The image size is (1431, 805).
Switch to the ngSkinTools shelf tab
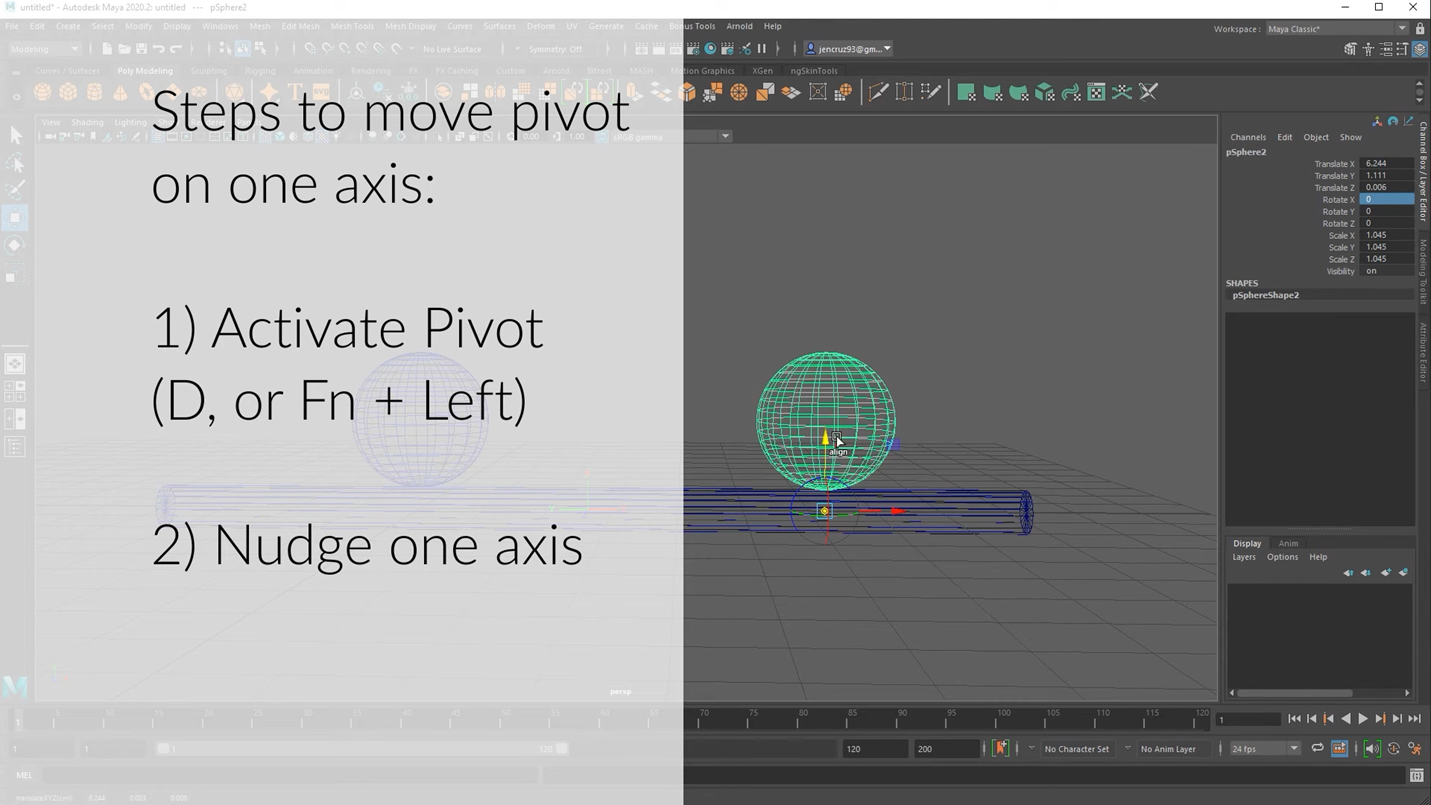814,71
